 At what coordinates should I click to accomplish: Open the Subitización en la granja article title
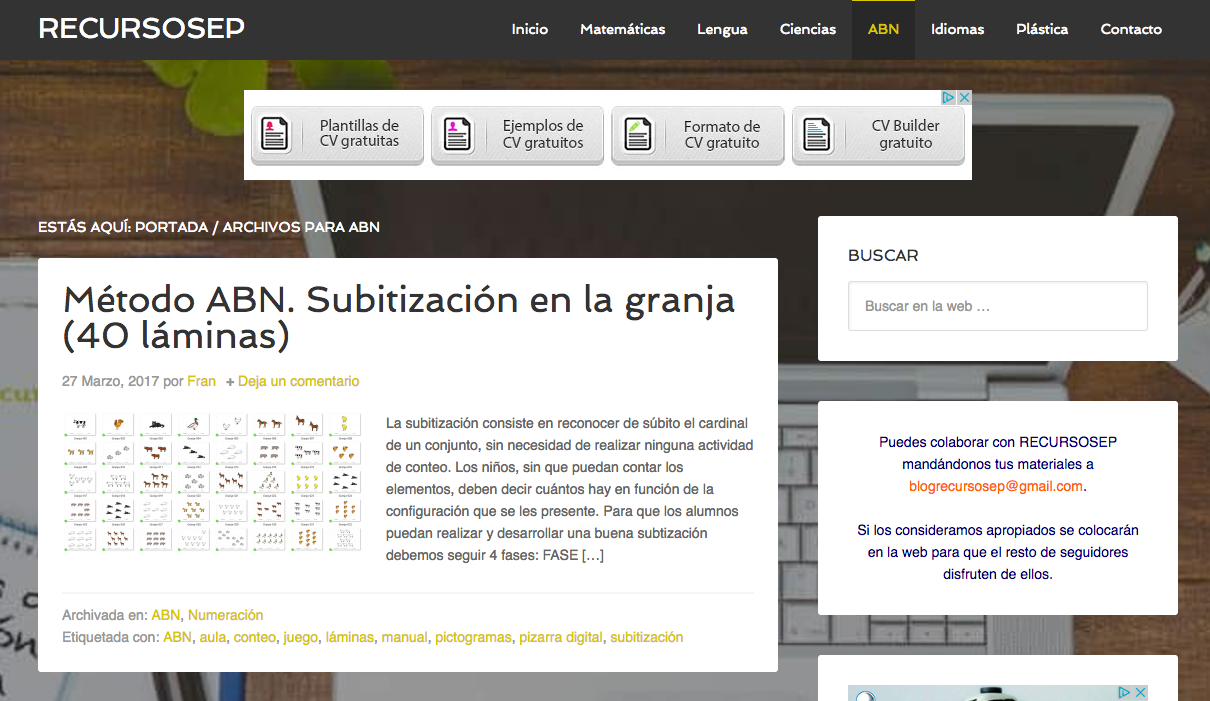click(398, 317)
